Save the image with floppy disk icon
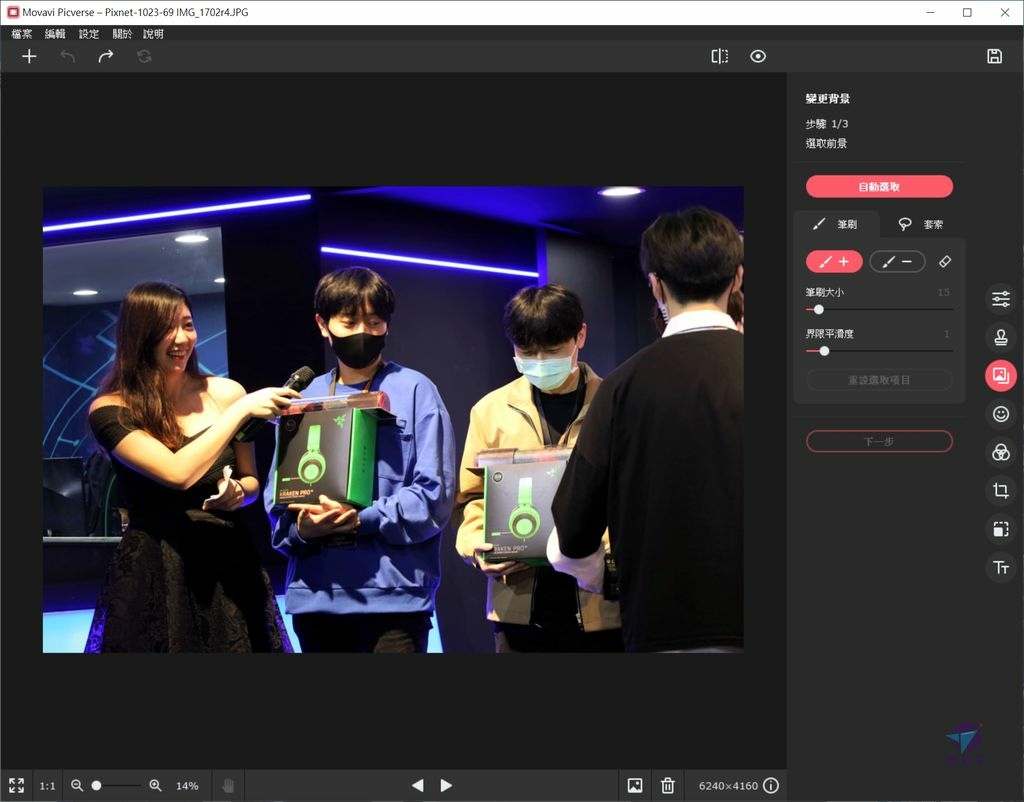The width and height of the screenshot is (1024, 802). click(x=994, y=56)
